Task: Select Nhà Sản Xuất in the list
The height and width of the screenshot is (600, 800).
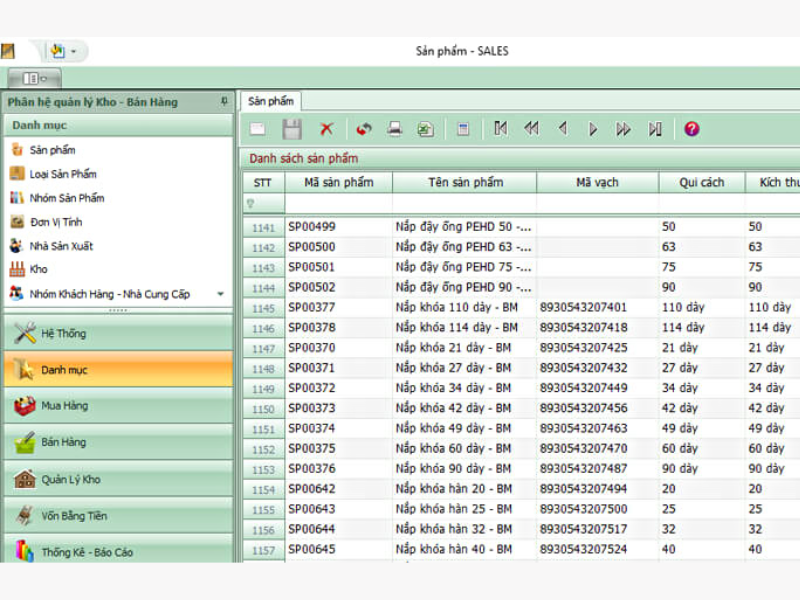Action: 62,246
